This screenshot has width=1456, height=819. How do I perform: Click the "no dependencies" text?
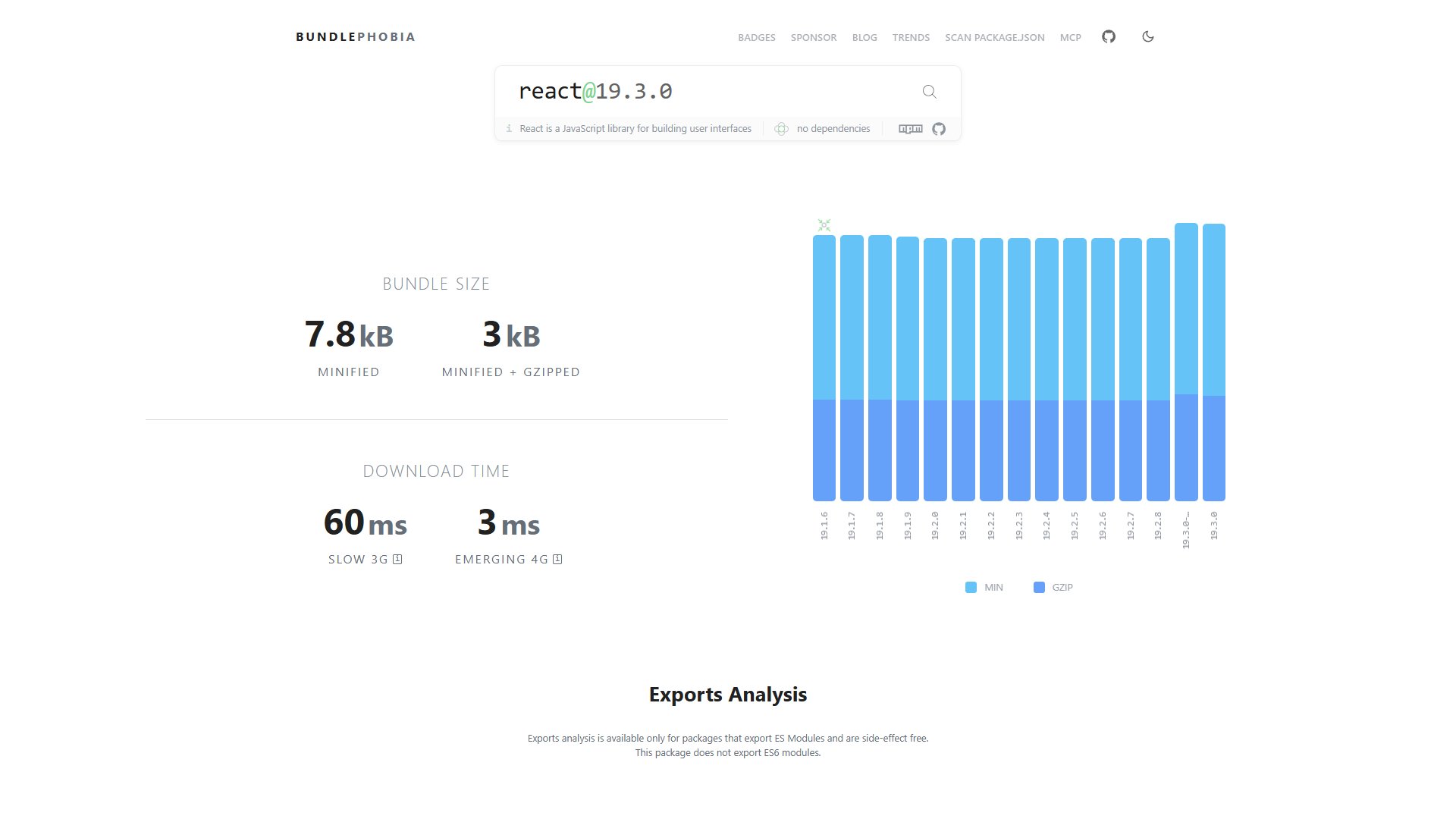833,129
